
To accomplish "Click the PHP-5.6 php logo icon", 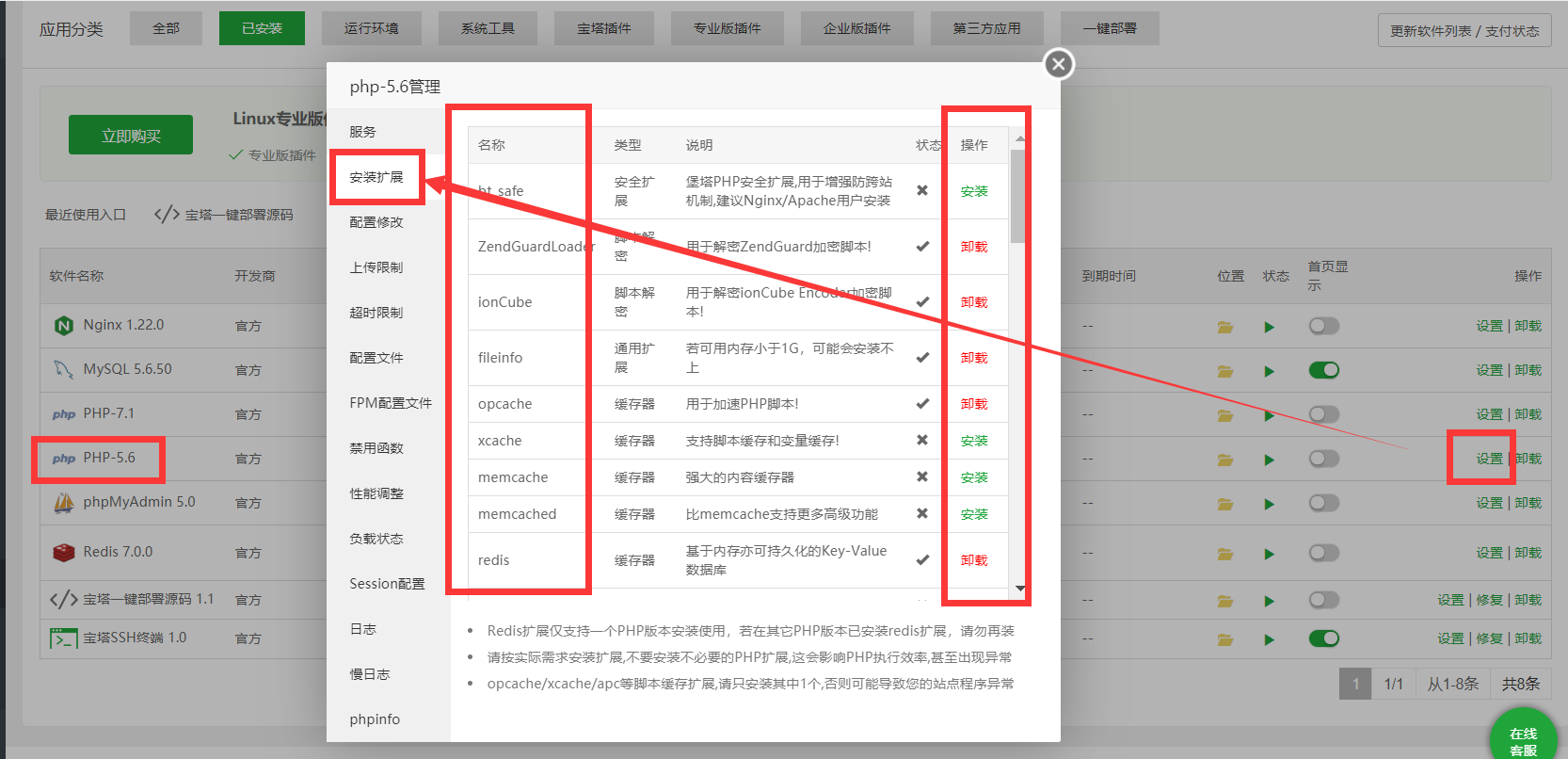I will point(64,459).
